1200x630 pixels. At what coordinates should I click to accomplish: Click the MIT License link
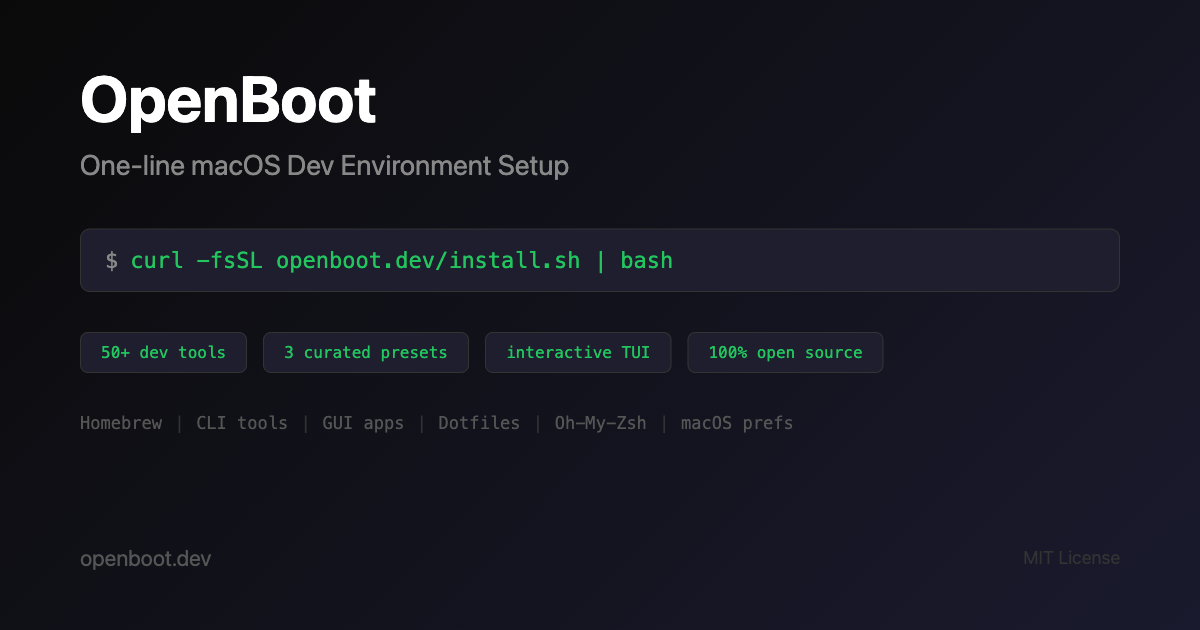point(1071,558)
